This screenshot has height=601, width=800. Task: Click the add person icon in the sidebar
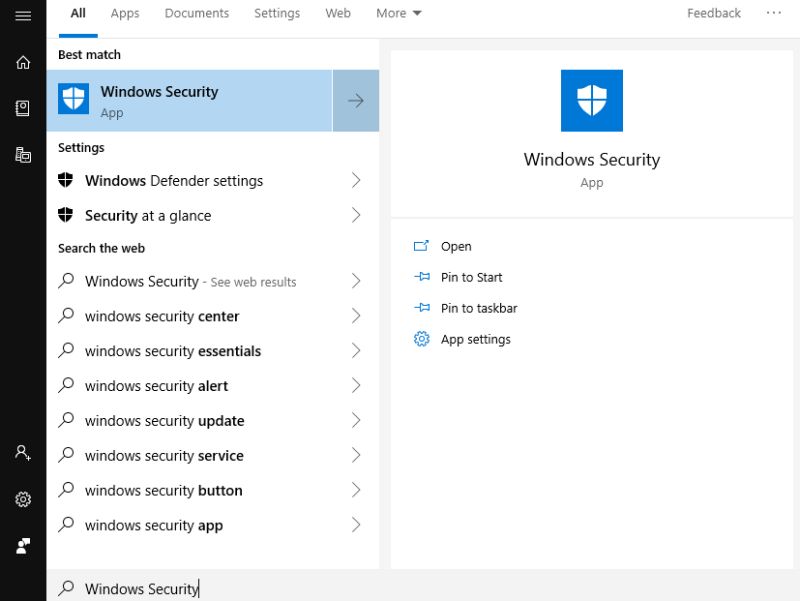coord(23,453)
